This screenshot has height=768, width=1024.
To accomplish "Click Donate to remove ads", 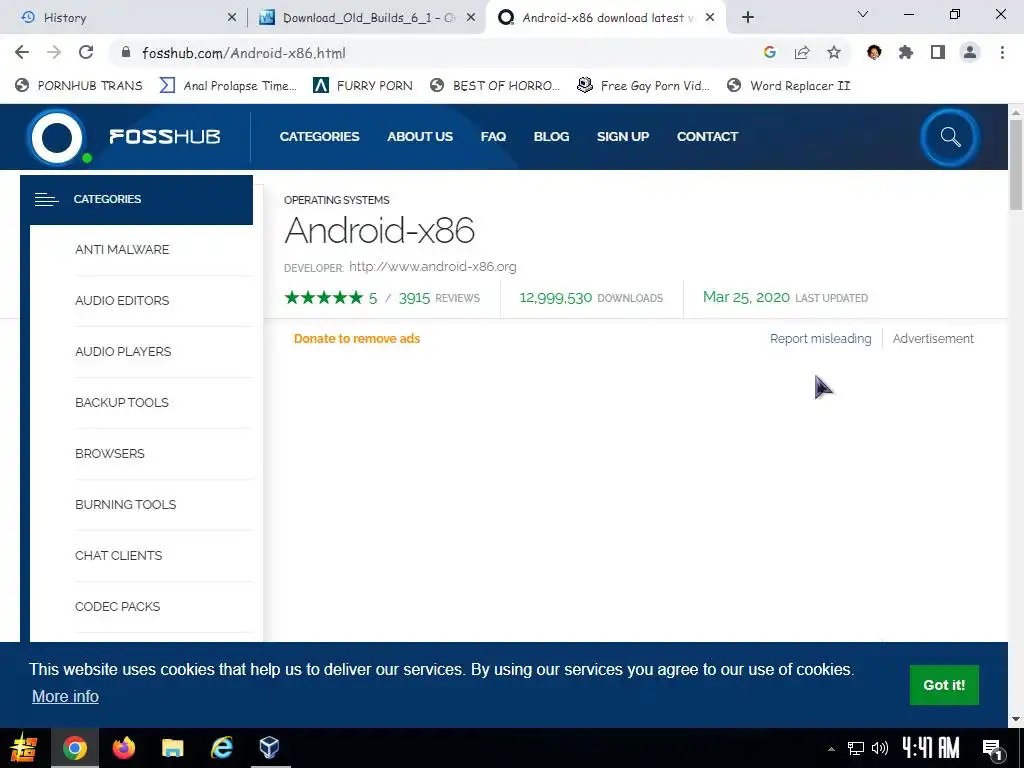I will point(357,338).
